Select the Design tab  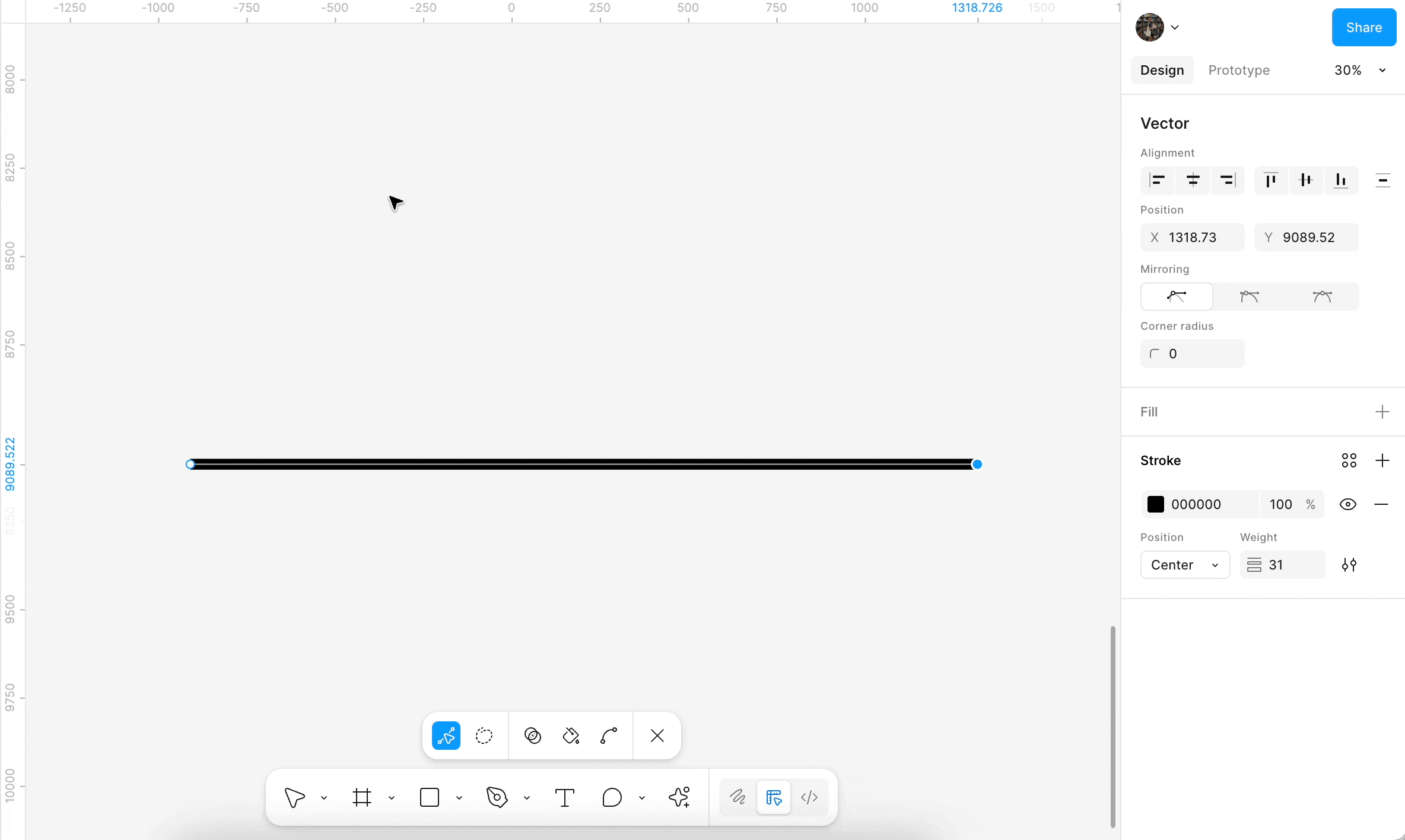click(1161, 70)
